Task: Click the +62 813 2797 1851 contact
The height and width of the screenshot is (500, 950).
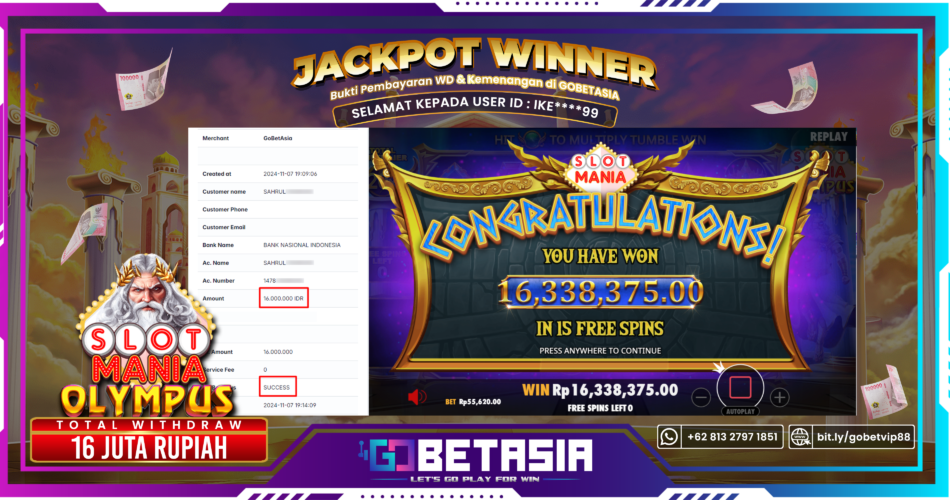Action: pyautogui.click(x=732, y=437)
